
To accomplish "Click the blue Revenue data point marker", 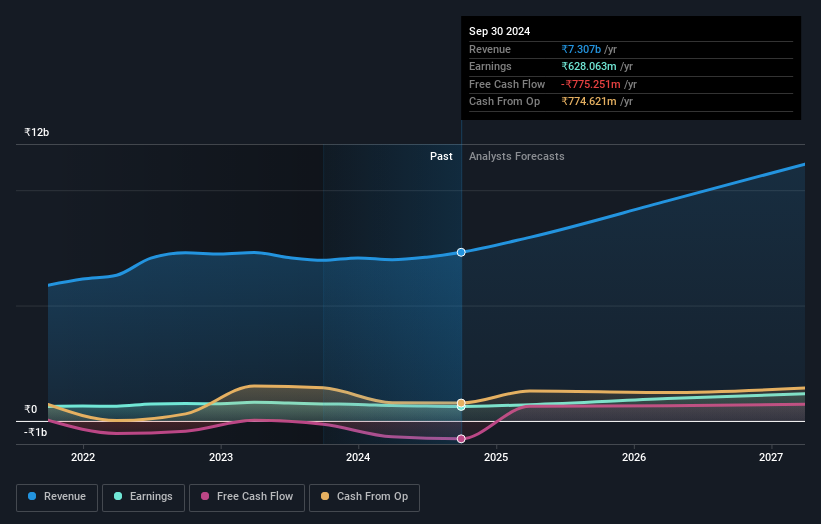I will 461,252.
